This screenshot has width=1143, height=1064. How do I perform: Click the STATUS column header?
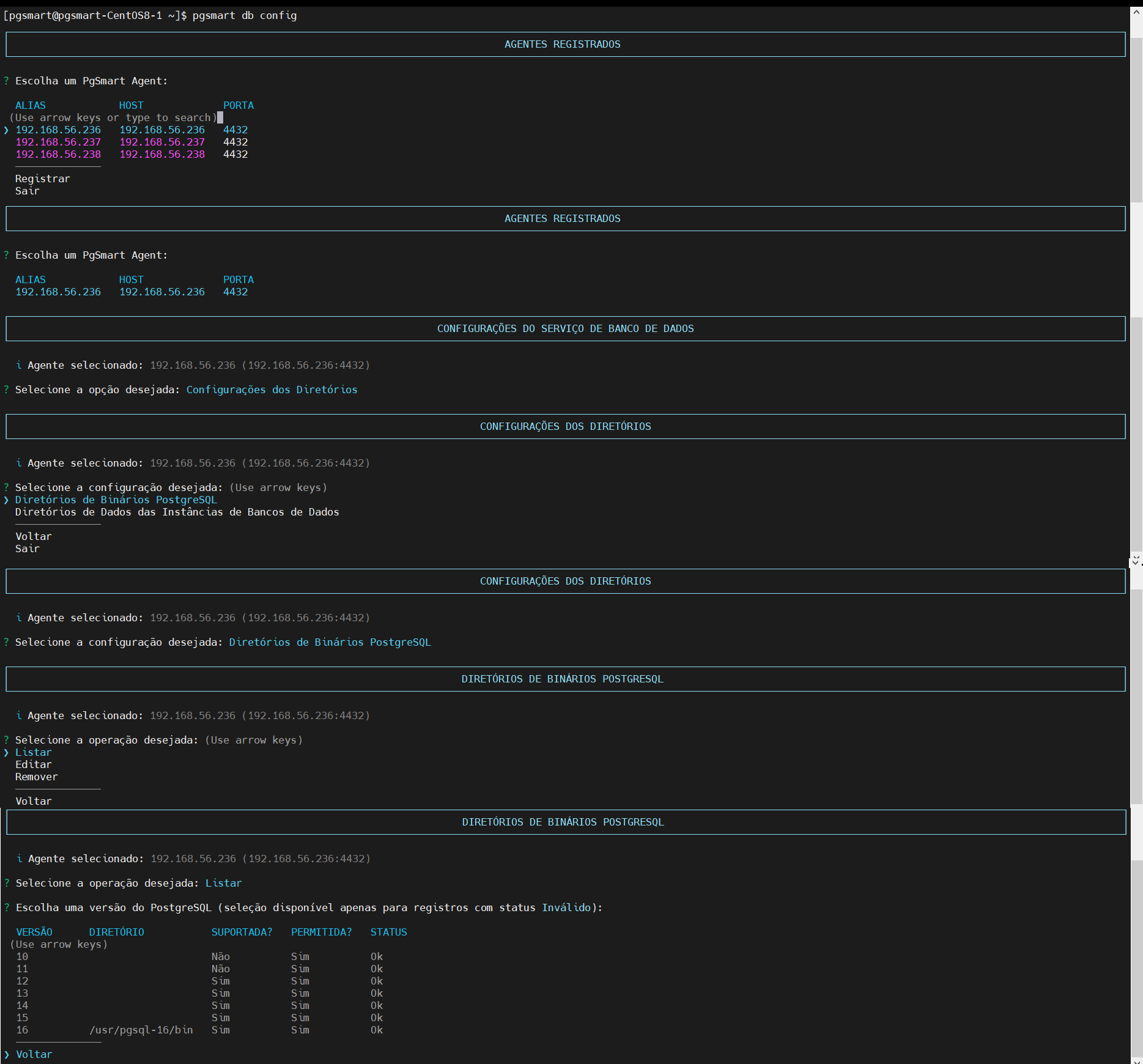pos(389,932)
